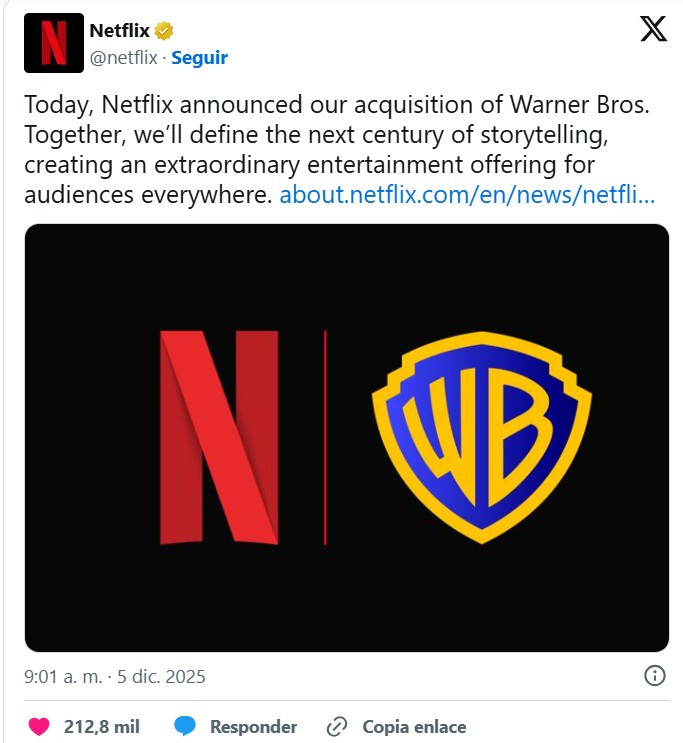
Task: Click the Netflix profile avatar
Action: (x=53, y=42)
